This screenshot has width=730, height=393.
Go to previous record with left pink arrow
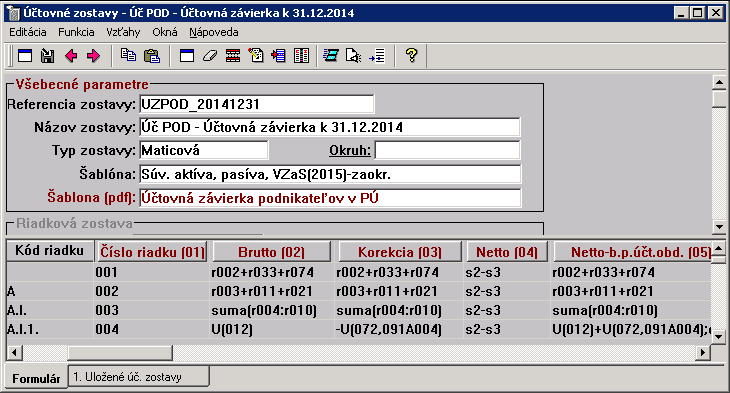coord(71,56)
